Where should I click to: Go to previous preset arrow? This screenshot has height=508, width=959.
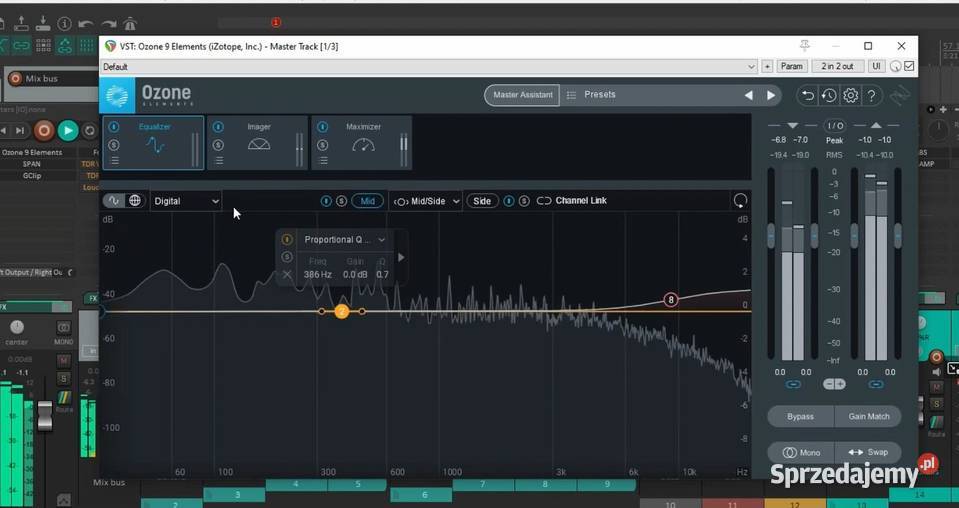click(748, 95)
